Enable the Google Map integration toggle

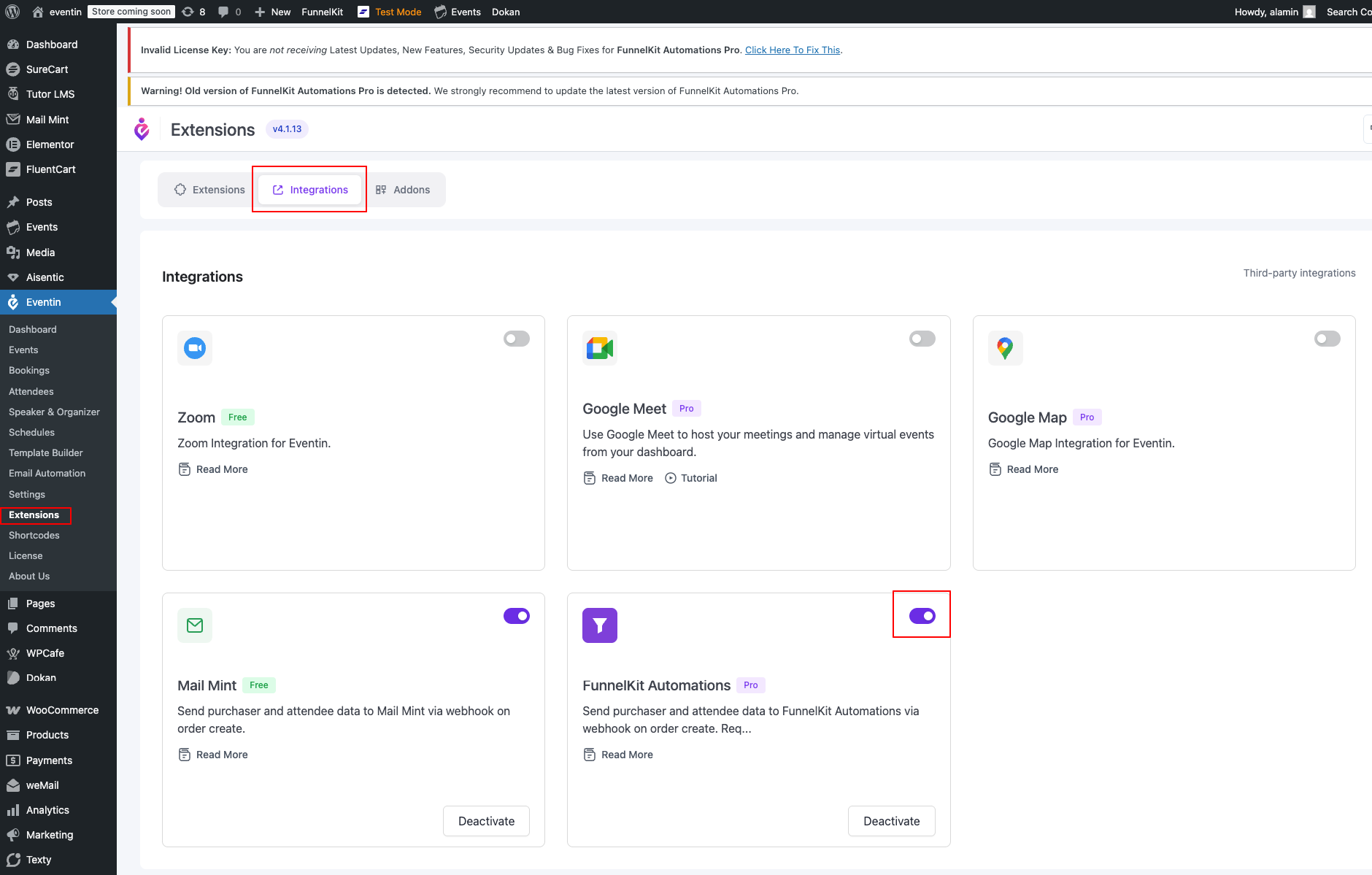coord(1327,339)
